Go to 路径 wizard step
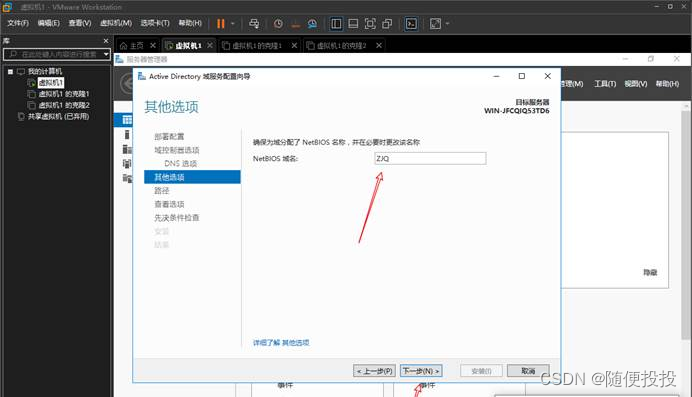The image size is (692, 397). [x=162, y=191]
